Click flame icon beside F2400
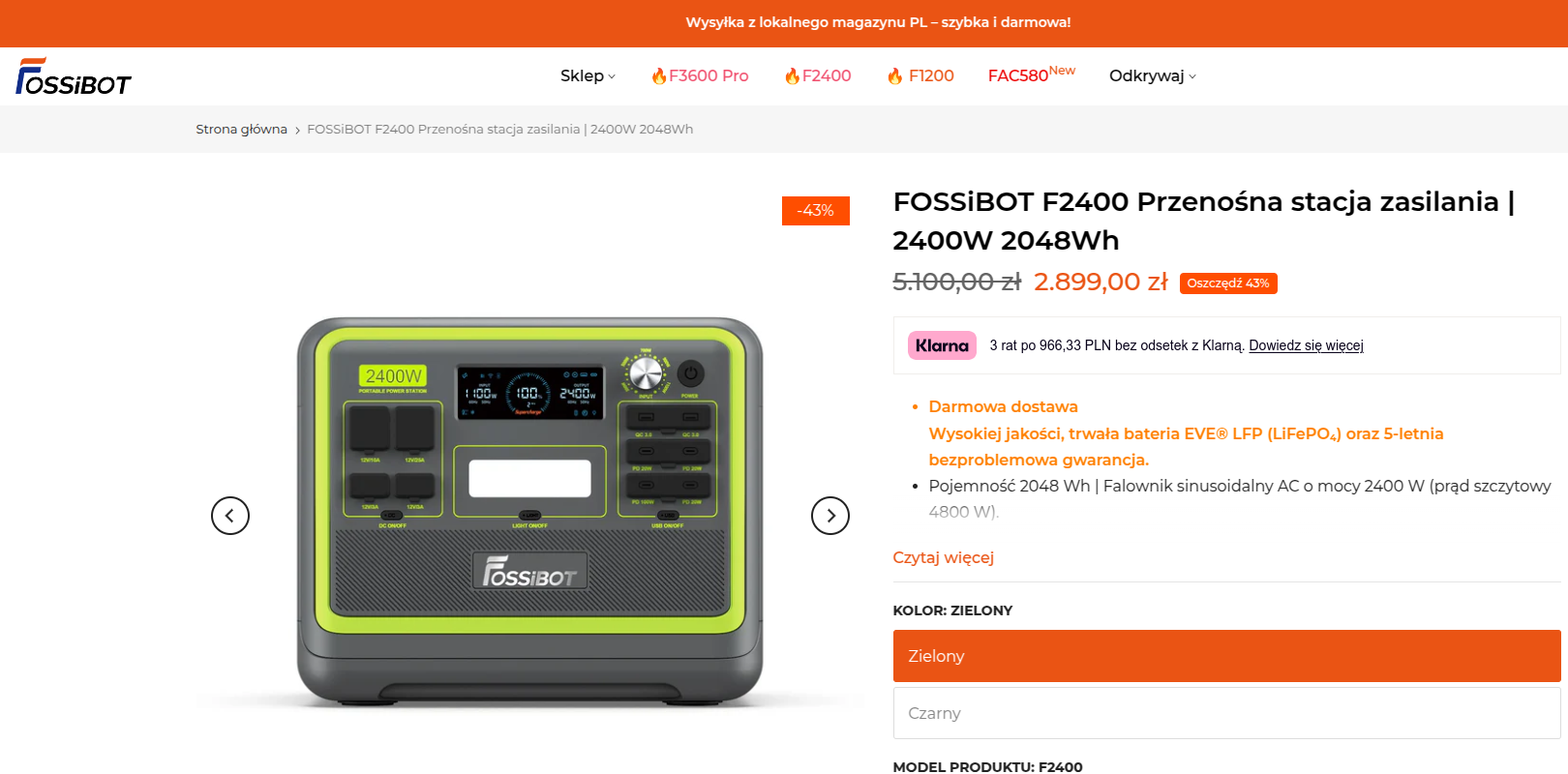This screenshot has width=1568, height=774. tap(792, 75)
